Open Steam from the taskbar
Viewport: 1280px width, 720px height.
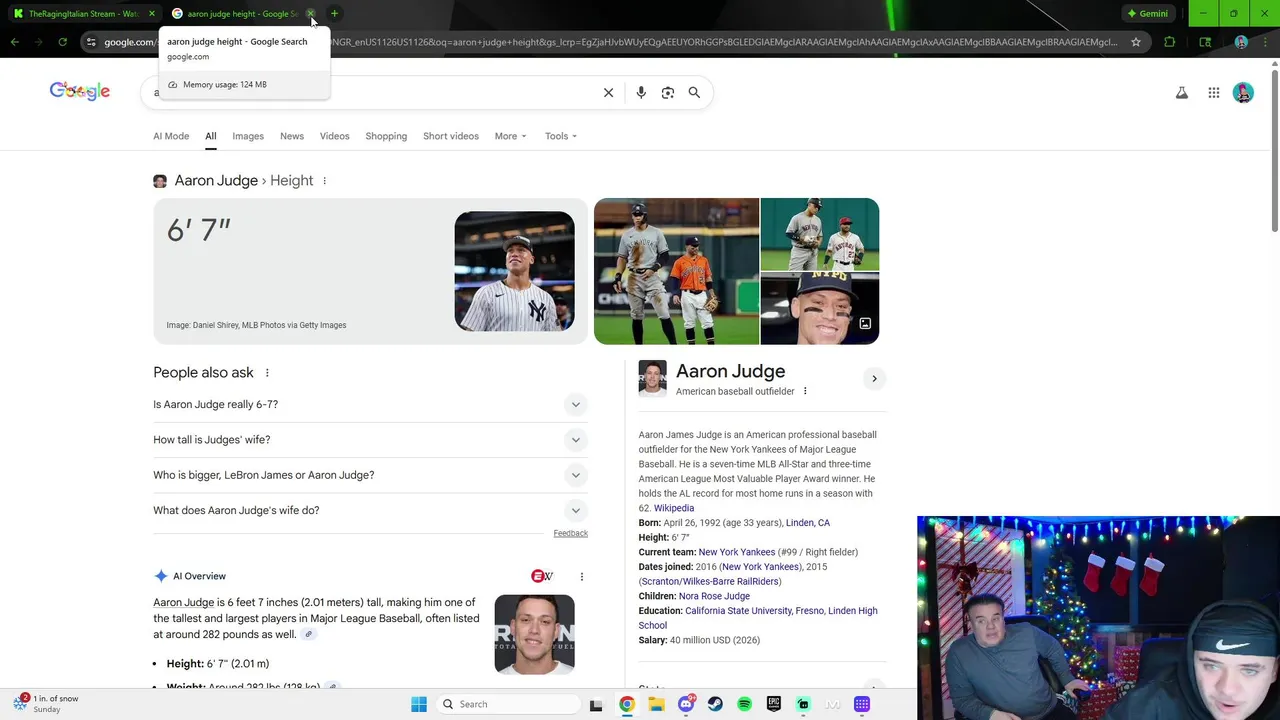click(715, 704)
